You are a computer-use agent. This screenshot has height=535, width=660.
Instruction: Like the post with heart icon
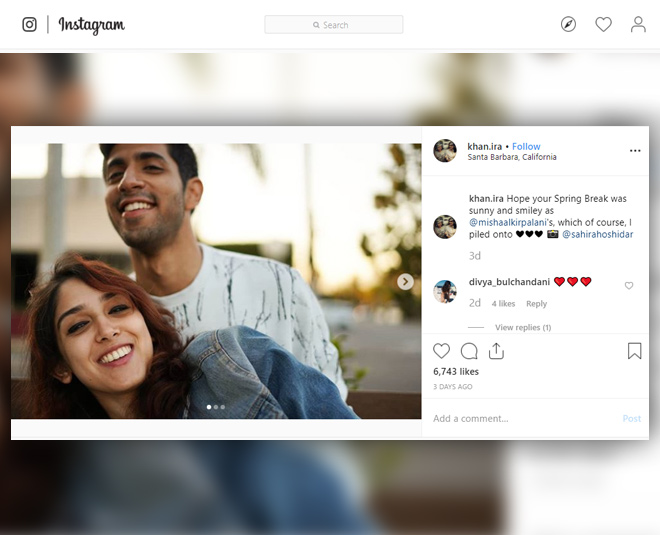point(441,351)
